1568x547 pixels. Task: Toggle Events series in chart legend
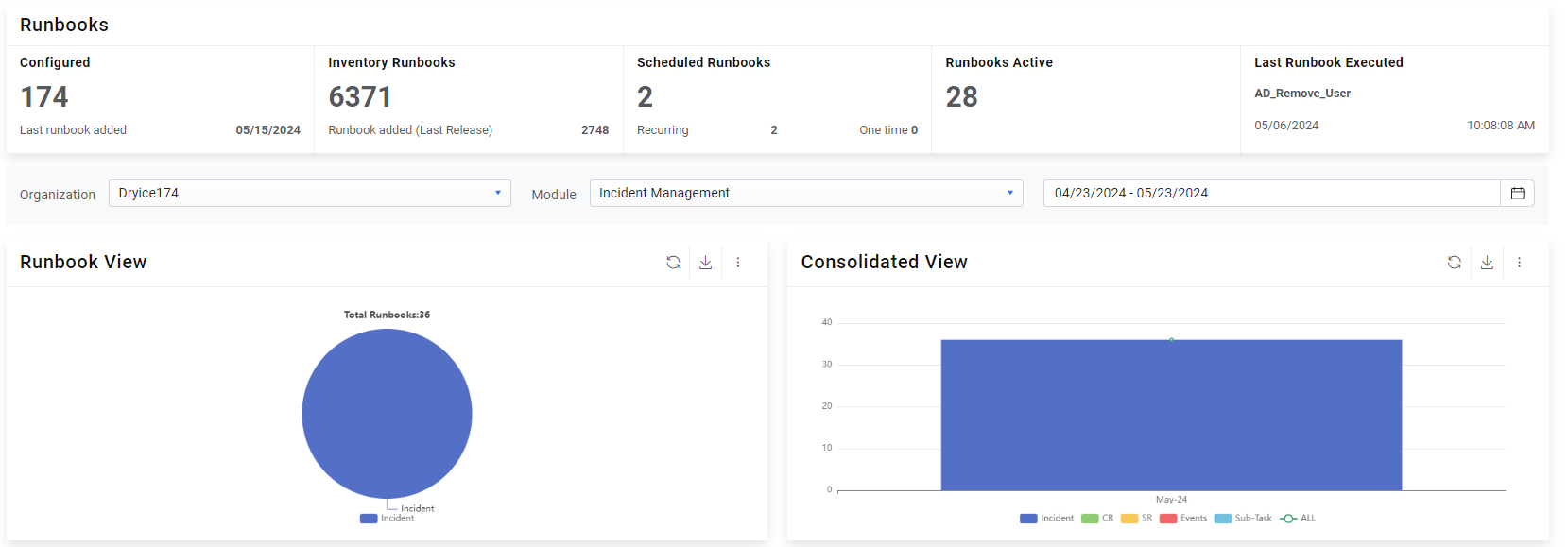pos(1183,519)
